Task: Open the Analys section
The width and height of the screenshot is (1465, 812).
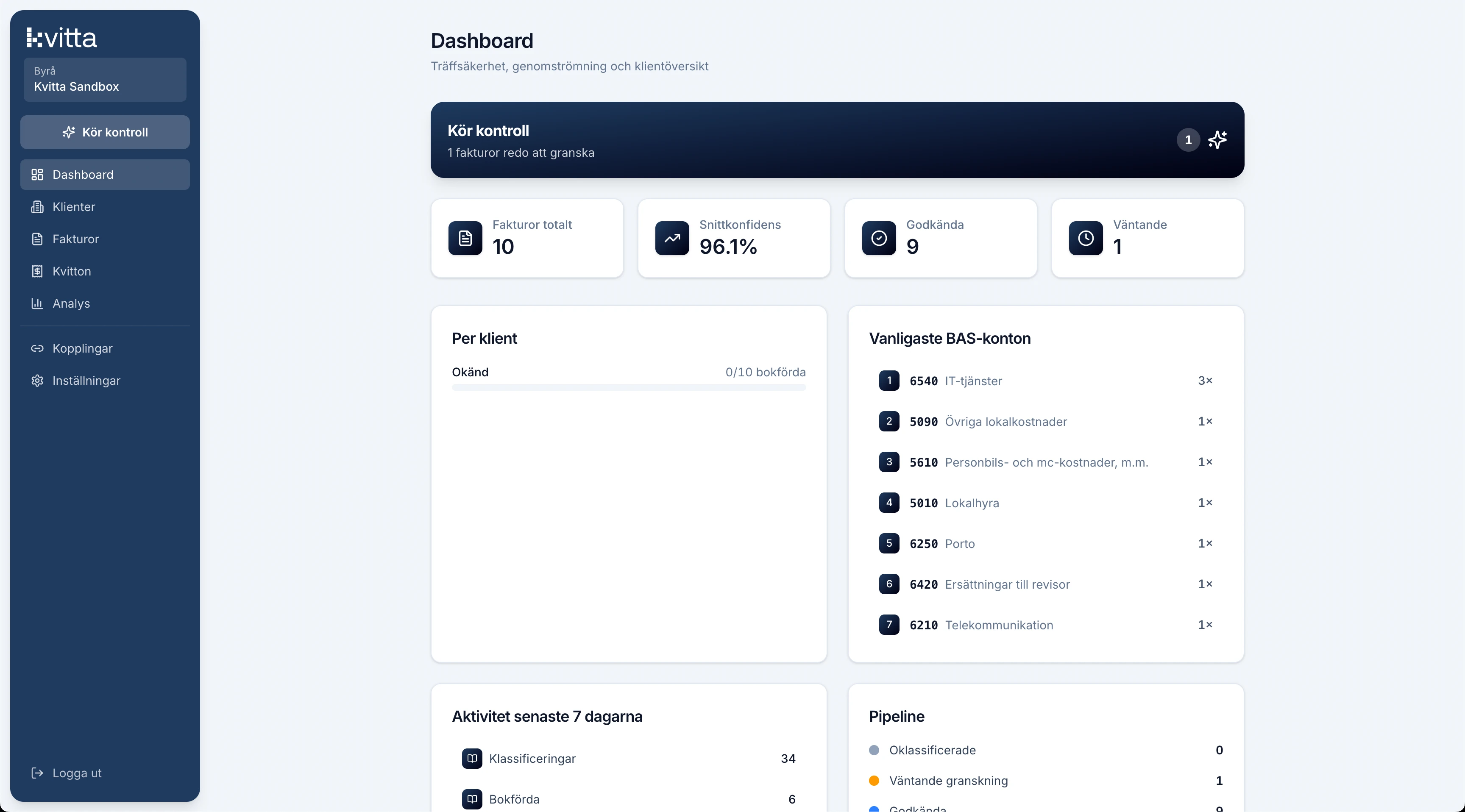Action: click(x=105, y=303)
